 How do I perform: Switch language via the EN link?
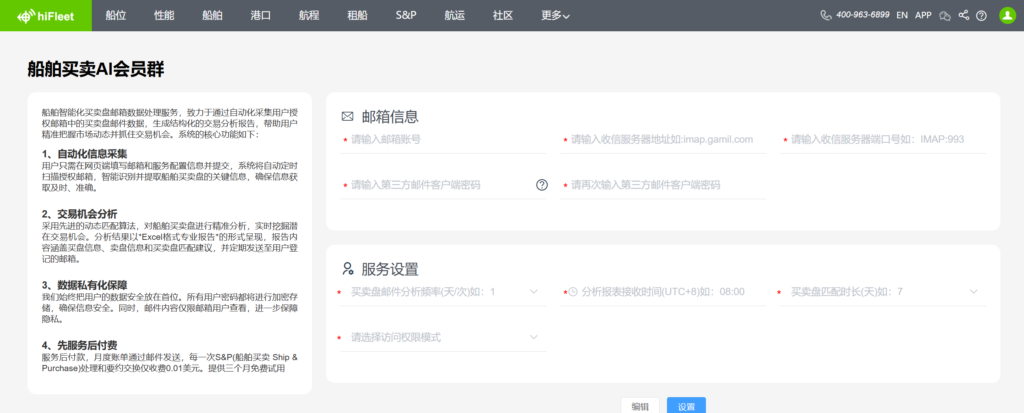click(x=902, y=15)
